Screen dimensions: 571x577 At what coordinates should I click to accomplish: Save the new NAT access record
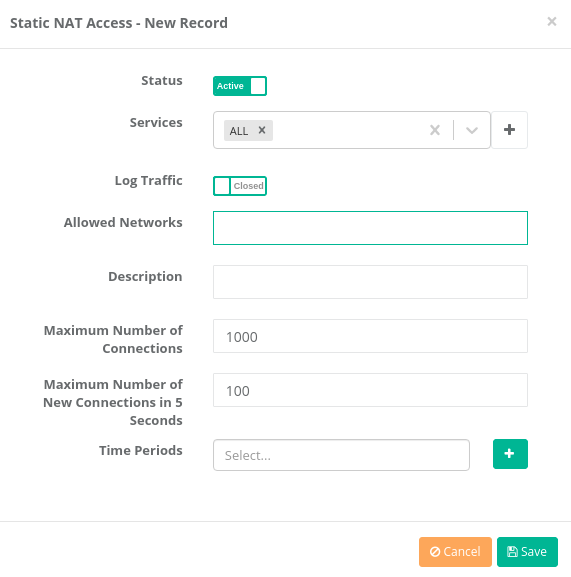point(527,552)
